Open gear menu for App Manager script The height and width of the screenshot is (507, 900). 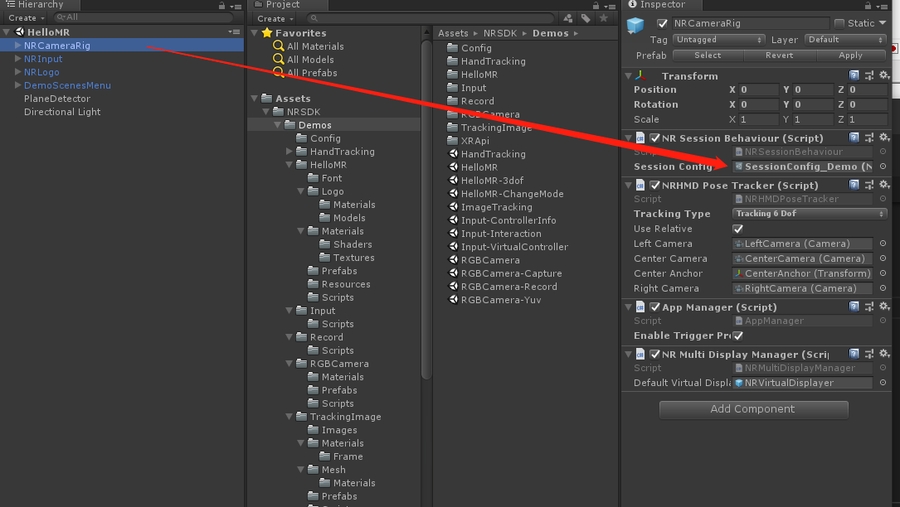click(884, 307)
